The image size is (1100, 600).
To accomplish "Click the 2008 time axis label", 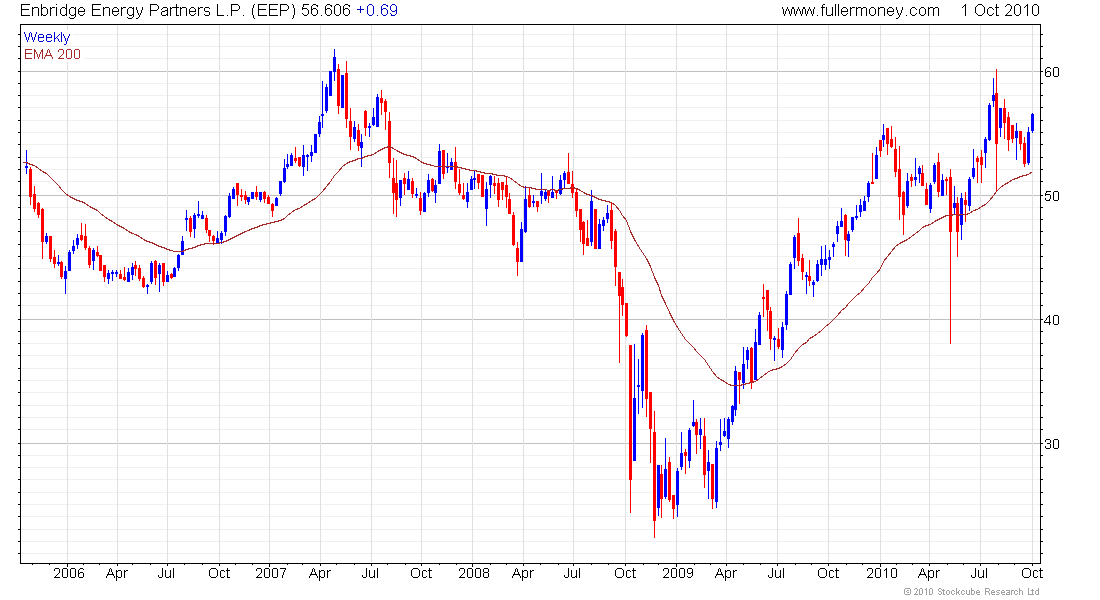I will pyautogui.click(x=474, y=573).
